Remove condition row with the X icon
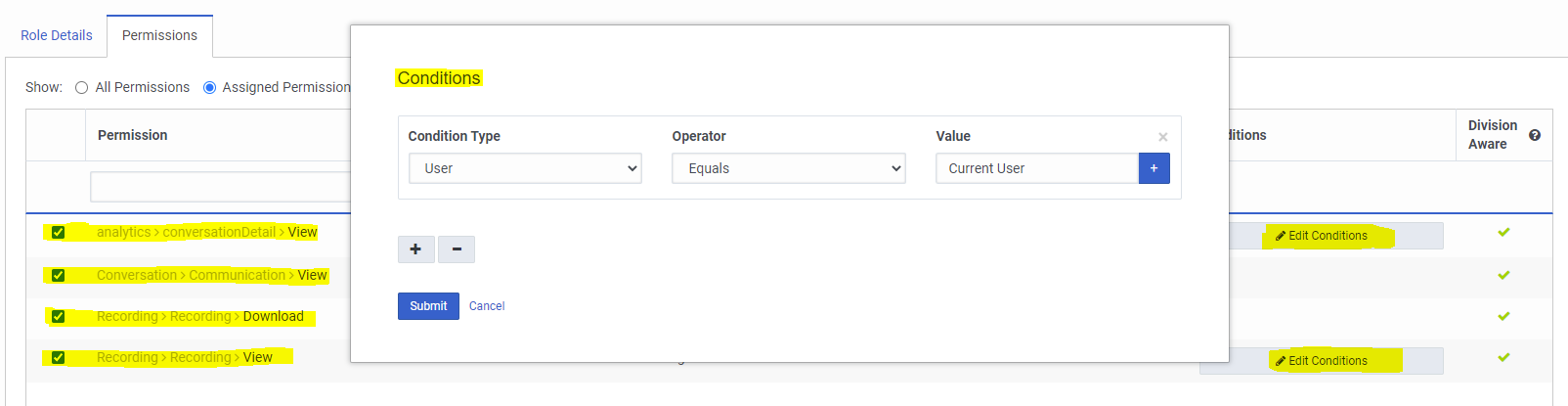The image size is (1568, 406). [1162, 137]
